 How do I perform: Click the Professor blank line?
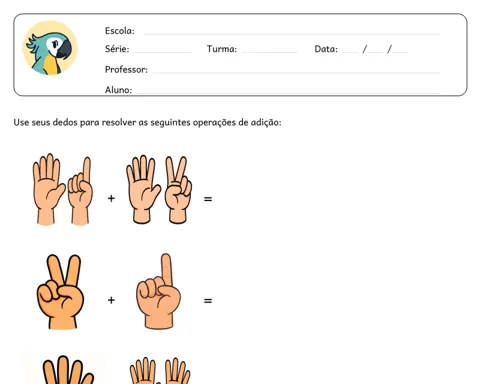tap(296, 72)
